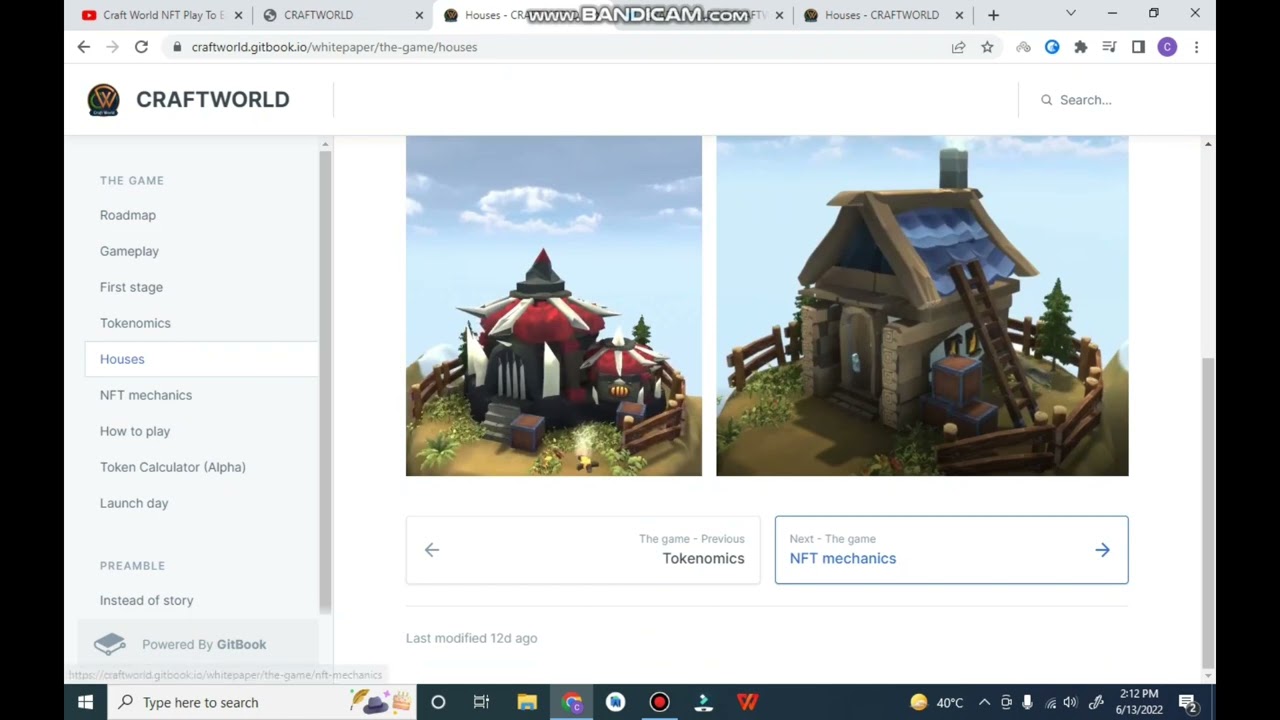Open Gameplay in the sidebar
Viewport: 1280px width, 720px height.
tap(129, 251)
